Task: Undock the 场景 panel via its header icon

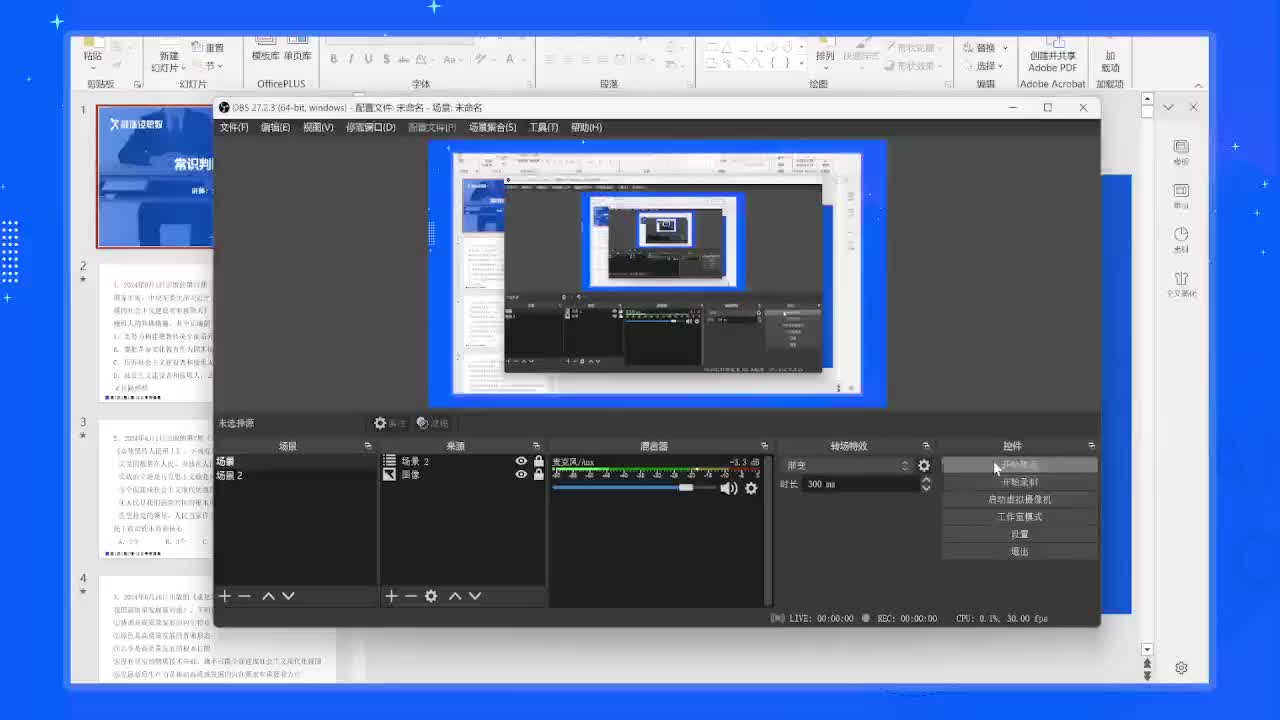Action: (x=368, y=446)
